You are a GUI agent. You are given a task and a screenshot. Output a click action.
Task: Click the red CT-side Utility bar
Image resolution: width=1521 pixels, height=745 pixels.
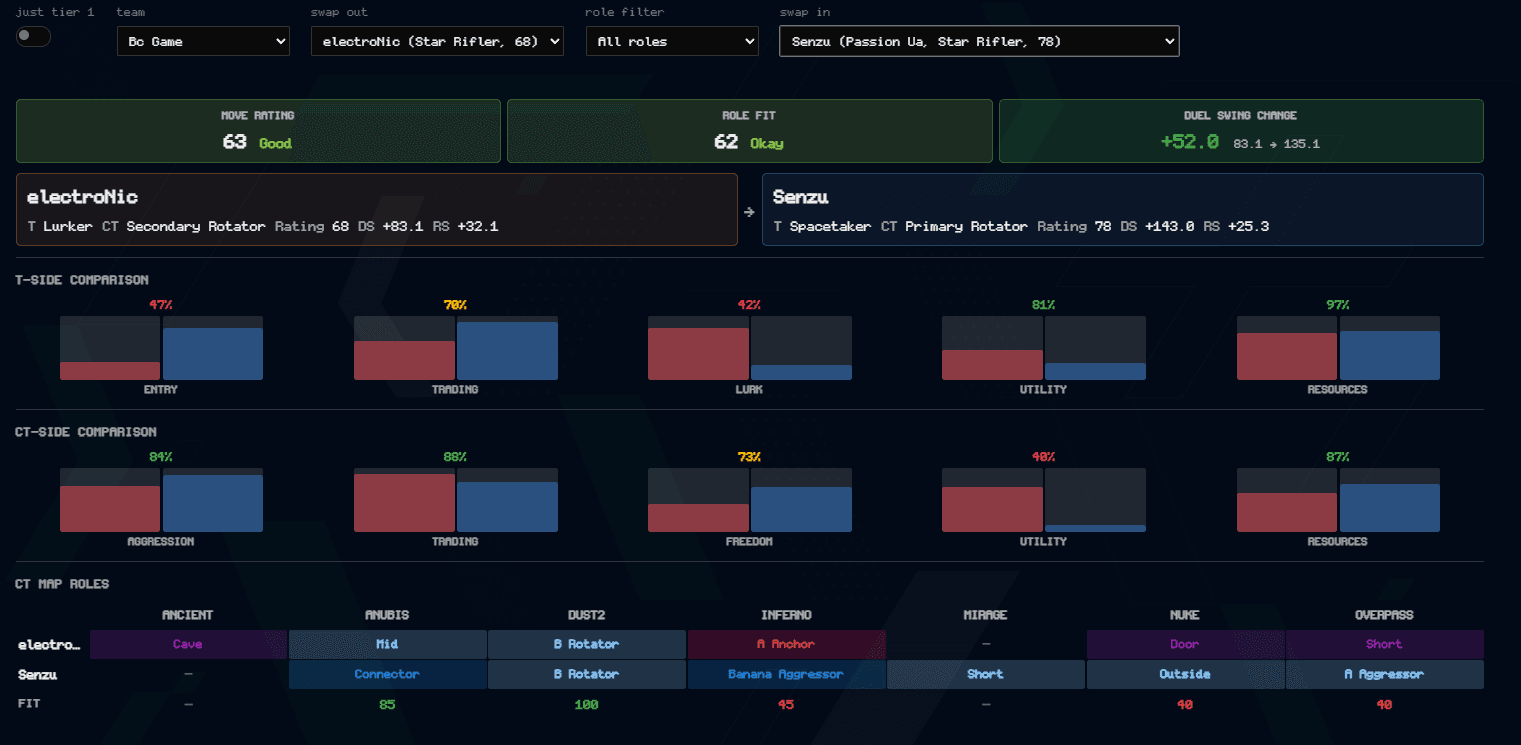pyautogui.click(x=993, y=509)
